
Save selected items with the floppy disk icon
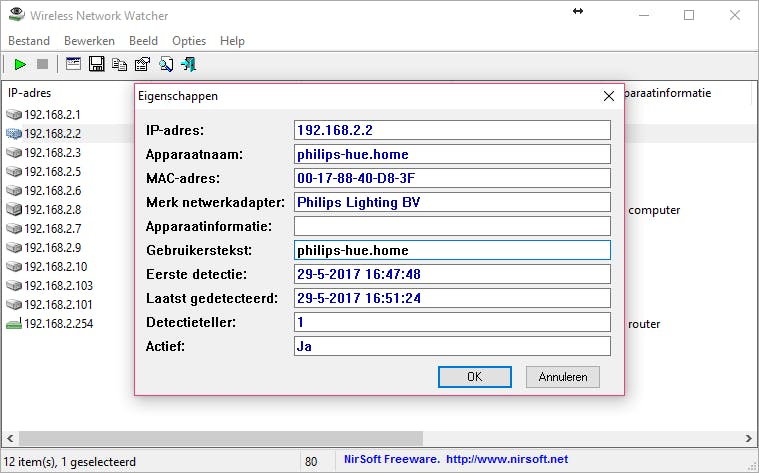tap(96, 64)
